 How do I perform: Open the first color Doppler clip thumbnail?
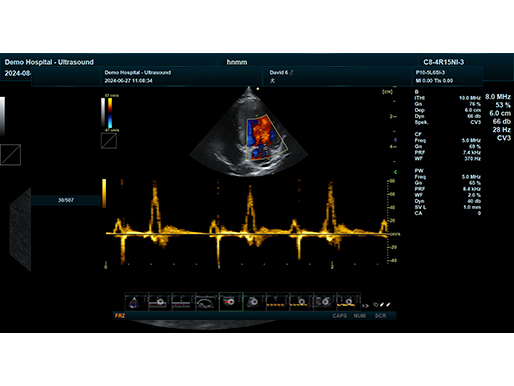coord(136,302)
